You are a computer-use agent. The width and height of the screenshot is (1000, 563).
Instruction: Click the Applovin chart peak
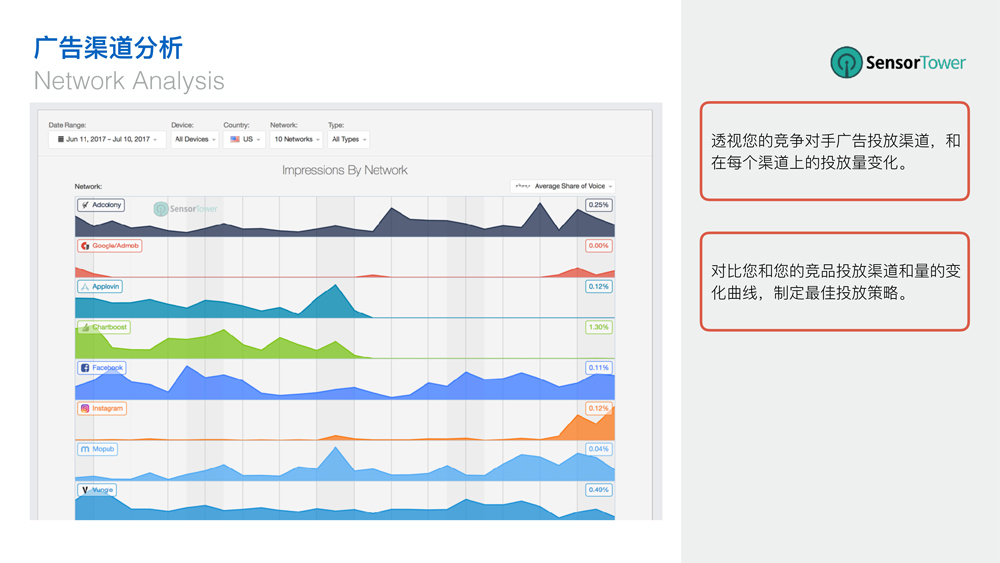pyautogui.click(x=336, y=287)
